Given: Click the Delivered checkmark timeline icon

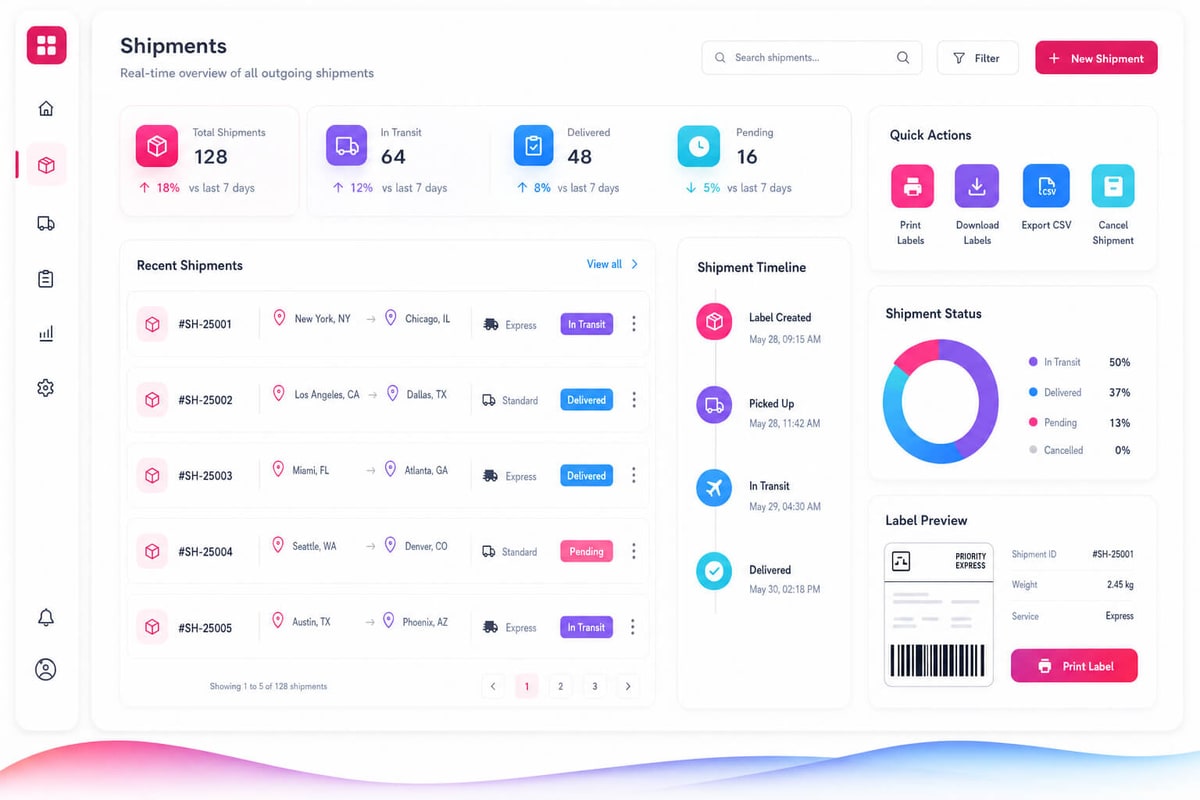Looking at the screenshot, I should tap(714, 572).
